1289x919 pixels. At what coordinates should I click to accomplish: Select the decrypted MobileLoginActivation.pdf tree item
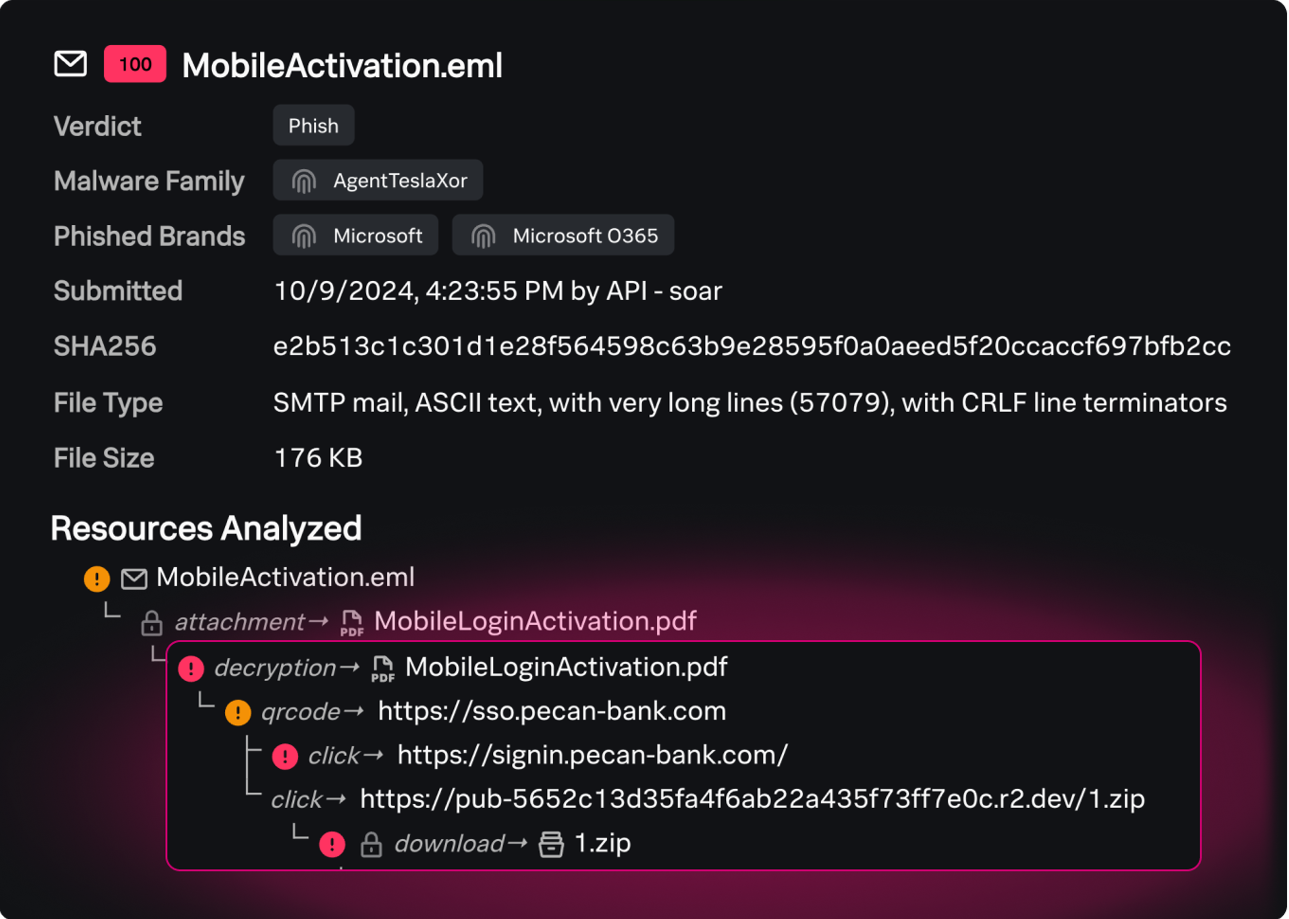[x=565, y=667]
